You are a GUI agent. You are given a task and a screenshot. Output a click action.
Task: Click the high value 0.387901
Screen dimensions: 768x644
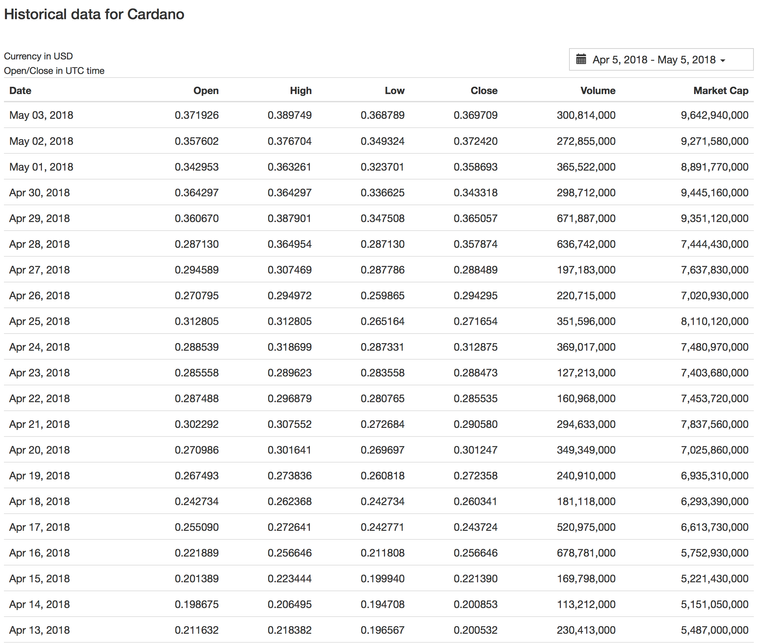pos(289,218)
